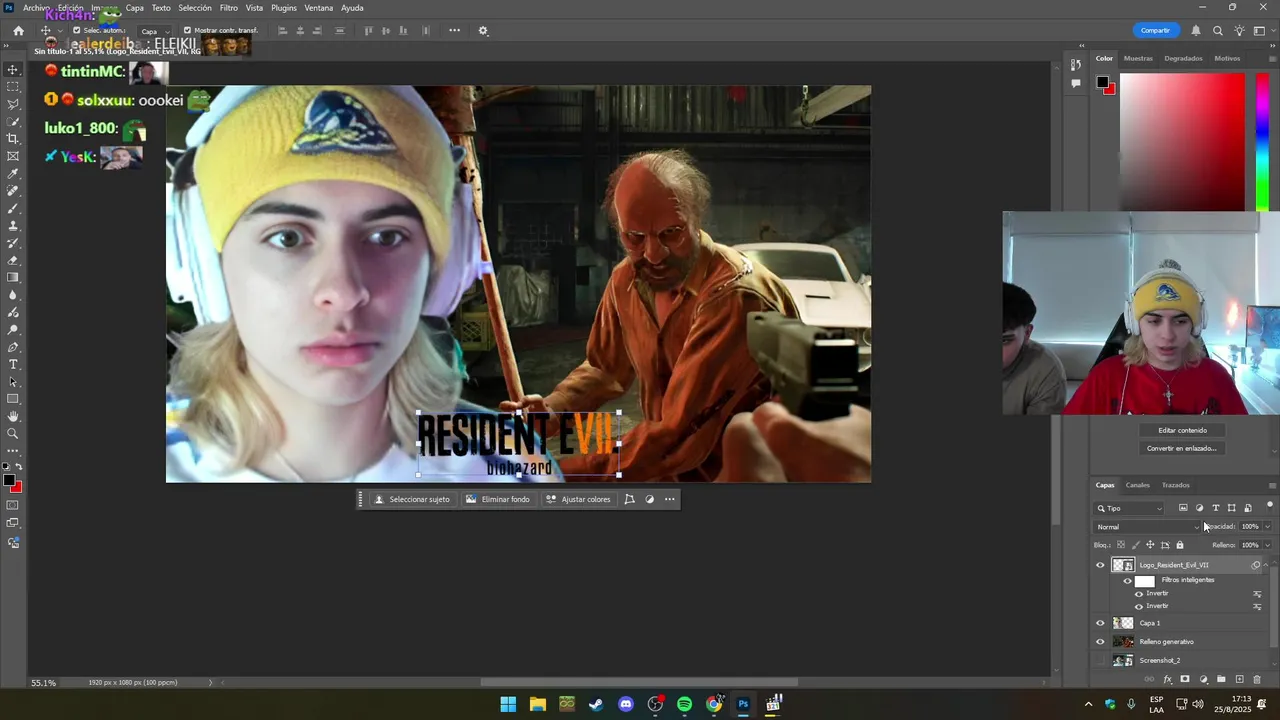Show the Screenshot_2 layer
Screen dimensions: 1280x720
tap(1100, 661)
